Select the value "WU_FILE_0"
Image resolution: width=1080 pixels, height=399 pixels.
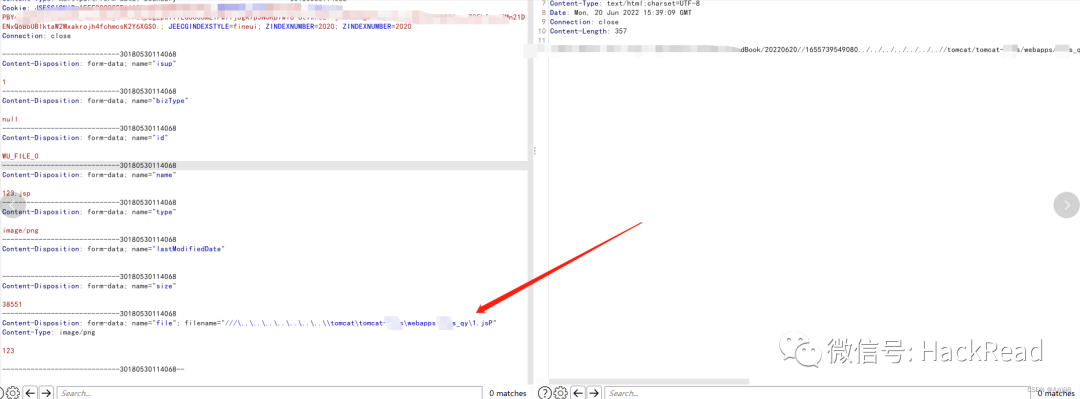click(x=21, y=156)
